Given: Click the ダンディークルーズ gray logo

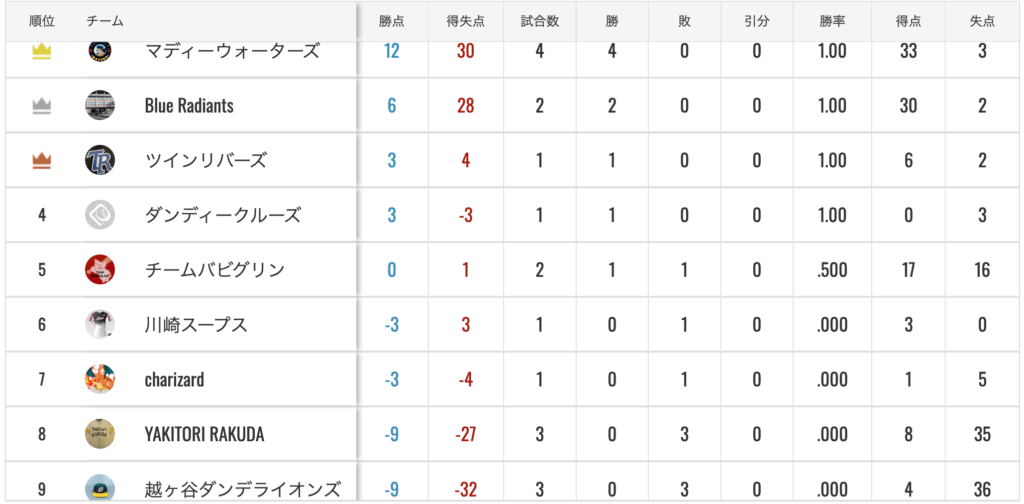Looking at the screenshot, I should [100, 215].
